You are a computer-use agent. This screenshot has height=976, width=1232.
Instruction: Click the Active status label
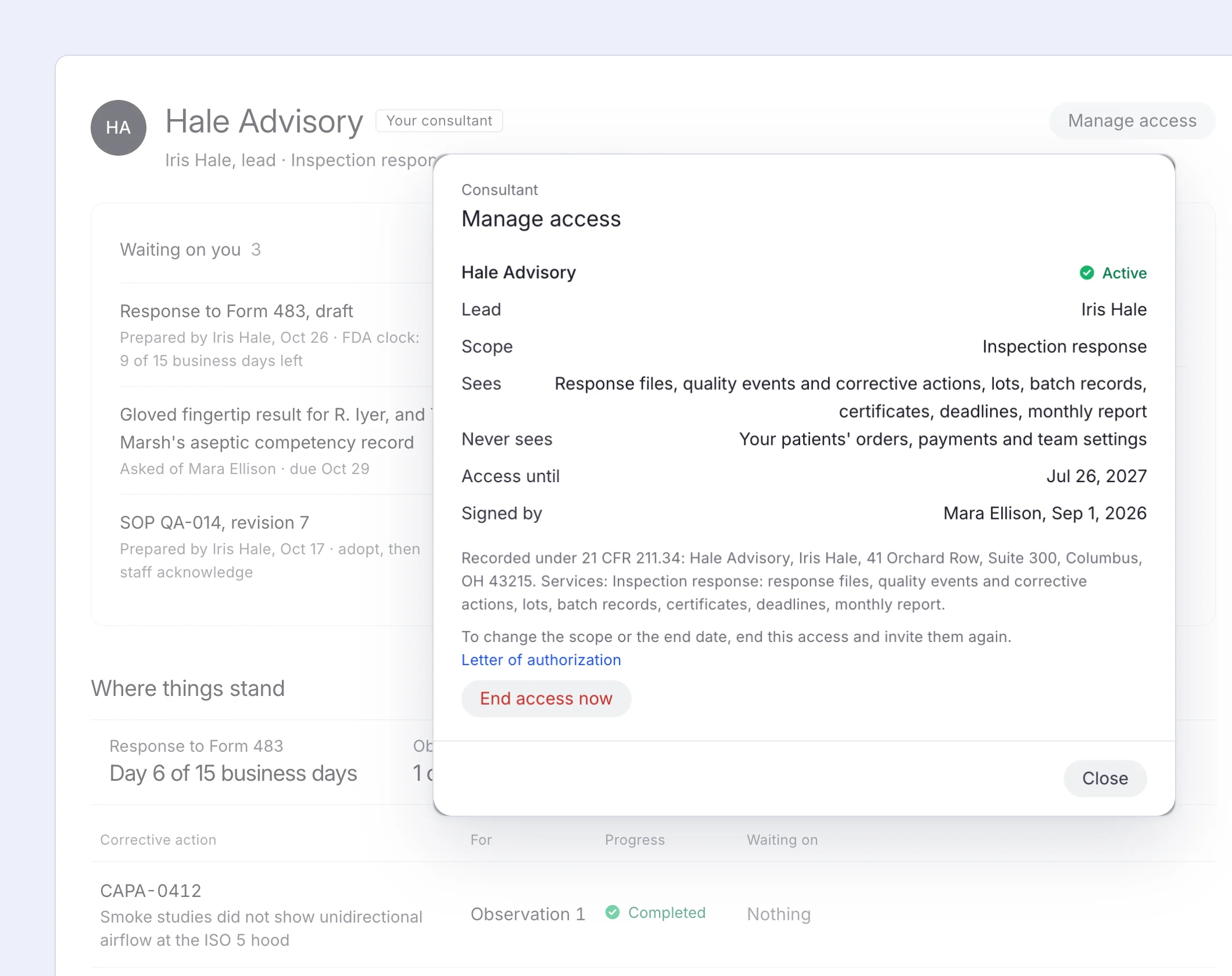1124,273
